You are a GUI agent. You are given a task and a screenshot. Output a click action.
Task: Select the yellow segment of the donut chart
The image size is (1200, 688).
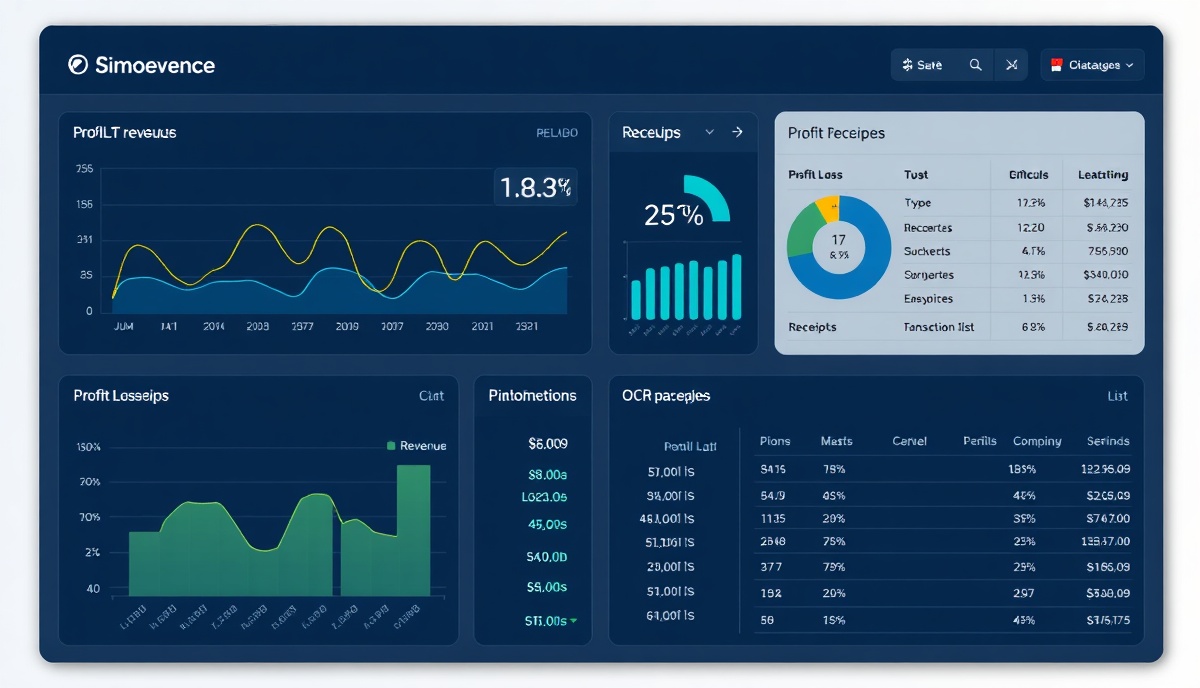click(x=830, y=207)
